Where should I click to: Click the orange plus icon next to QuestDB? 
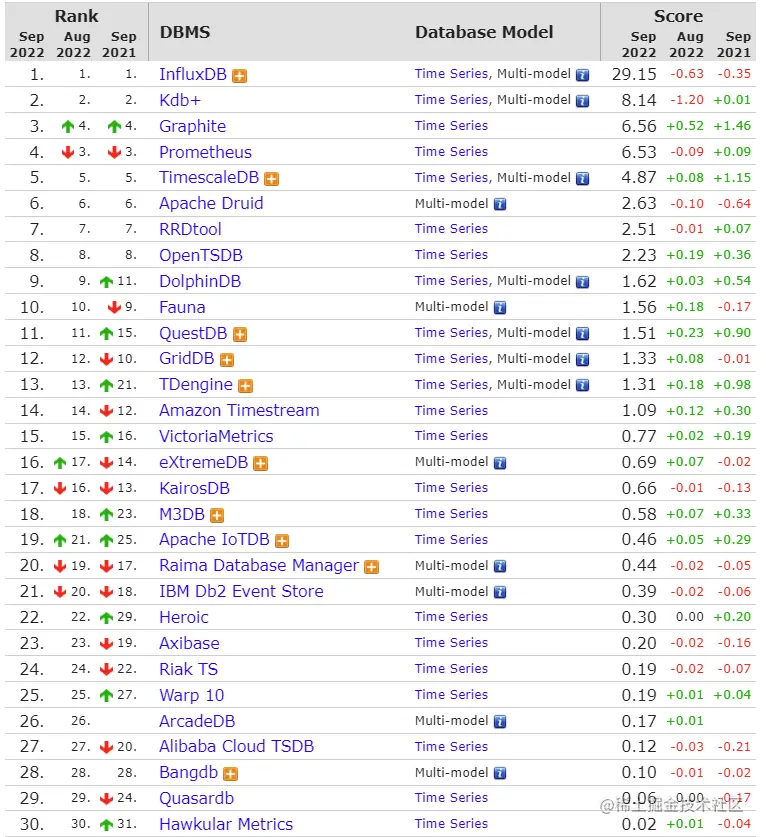click(240, 335)
